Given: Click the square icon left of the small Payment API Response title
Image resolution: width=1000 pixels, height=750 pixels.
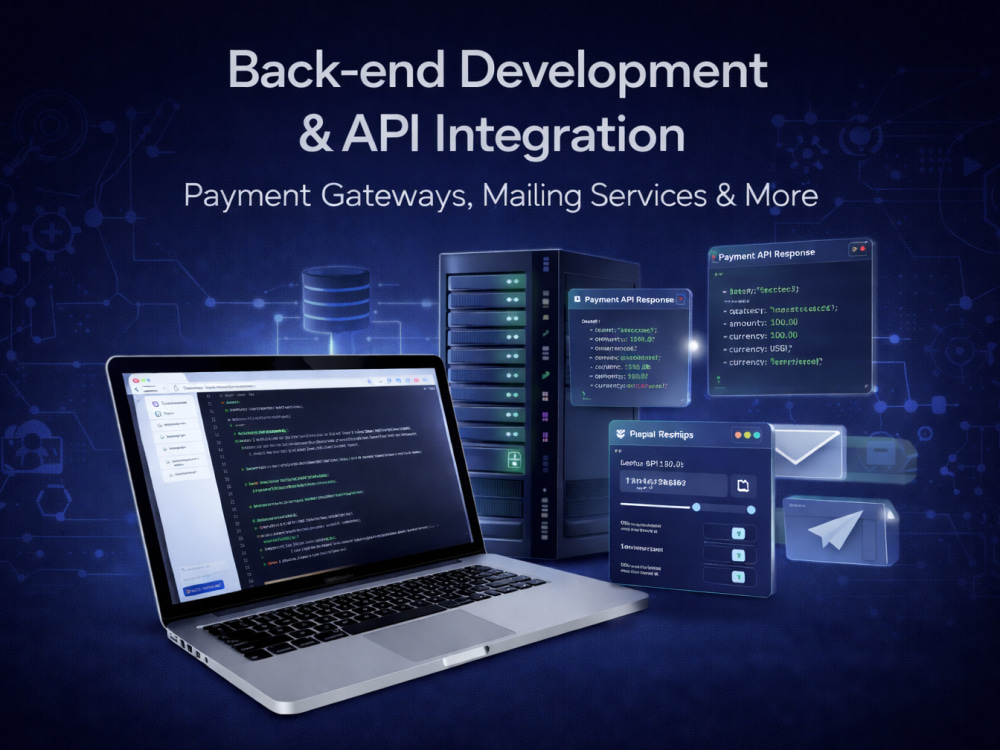Looking at the screenshot, I should pos(577,298).
